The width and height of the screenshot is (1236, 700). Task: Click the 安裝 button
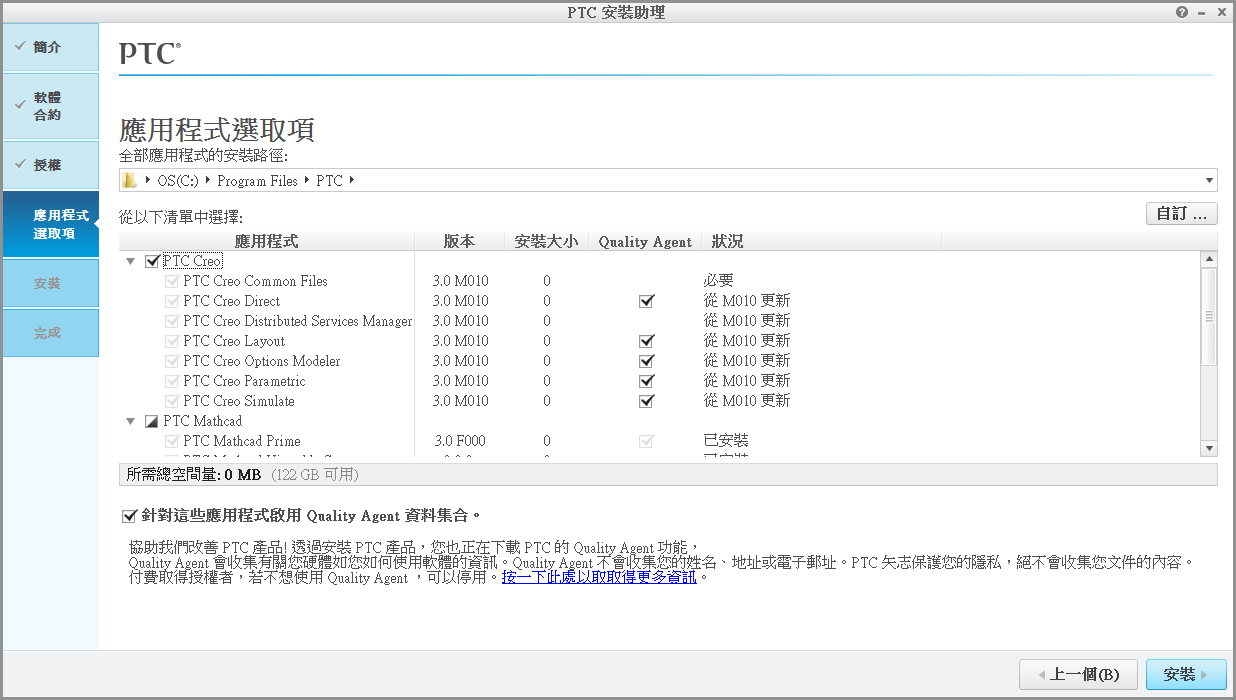(x=1185, y=674)
